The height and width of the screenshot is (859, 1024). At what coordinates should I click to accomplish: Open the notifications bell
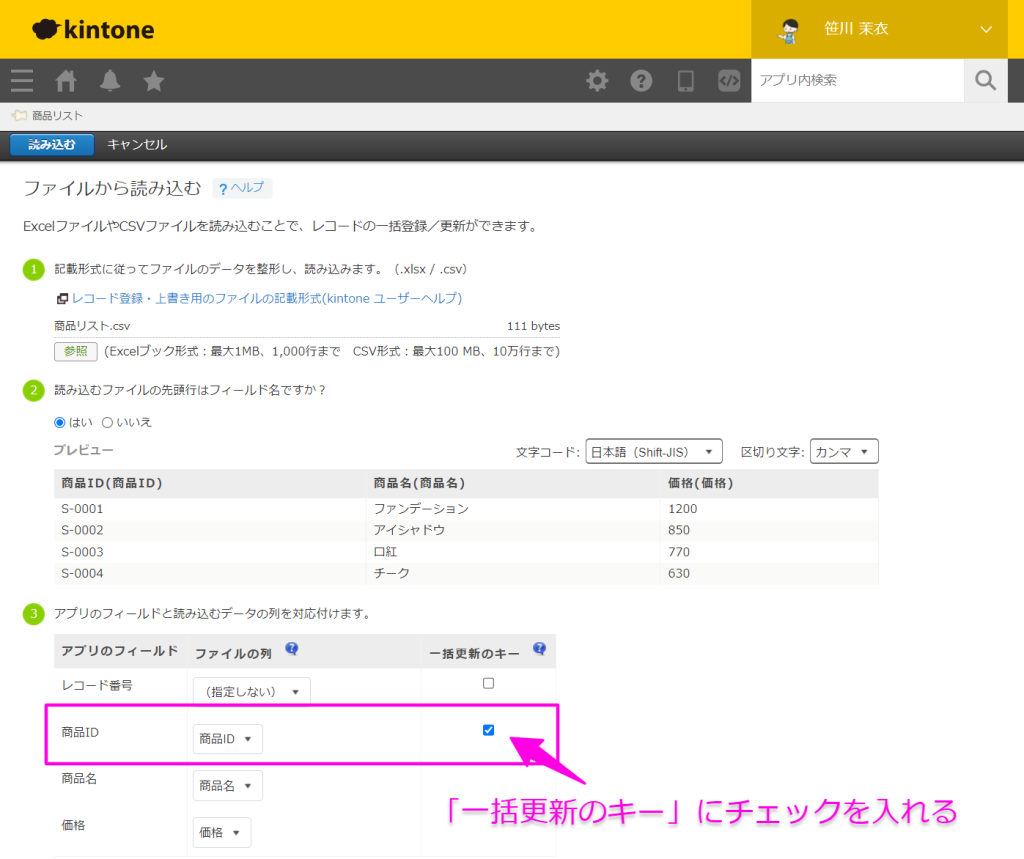(110, 80)
